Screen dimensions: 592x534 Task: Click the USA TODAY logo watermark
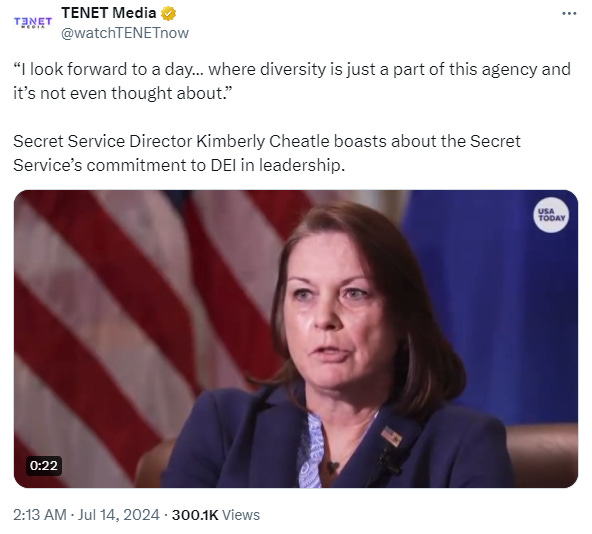(551, 215)
